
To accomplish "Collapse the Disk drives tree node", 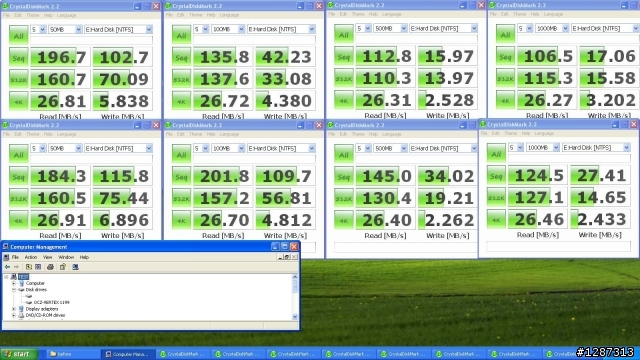I will click(14, 290).
